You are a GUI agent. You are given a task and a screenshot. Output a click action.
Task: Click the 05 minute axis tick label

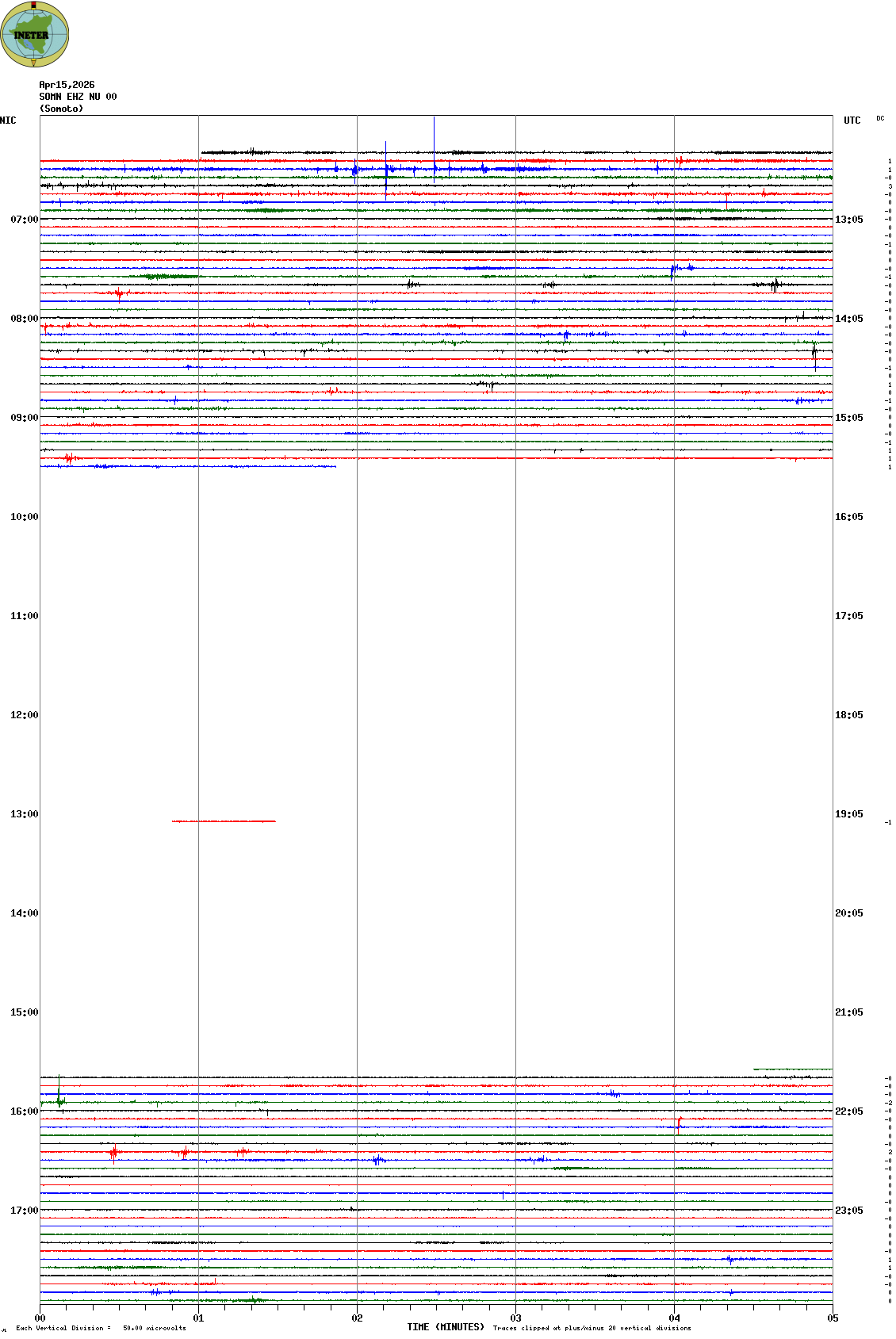click(x=833, y=1318)
